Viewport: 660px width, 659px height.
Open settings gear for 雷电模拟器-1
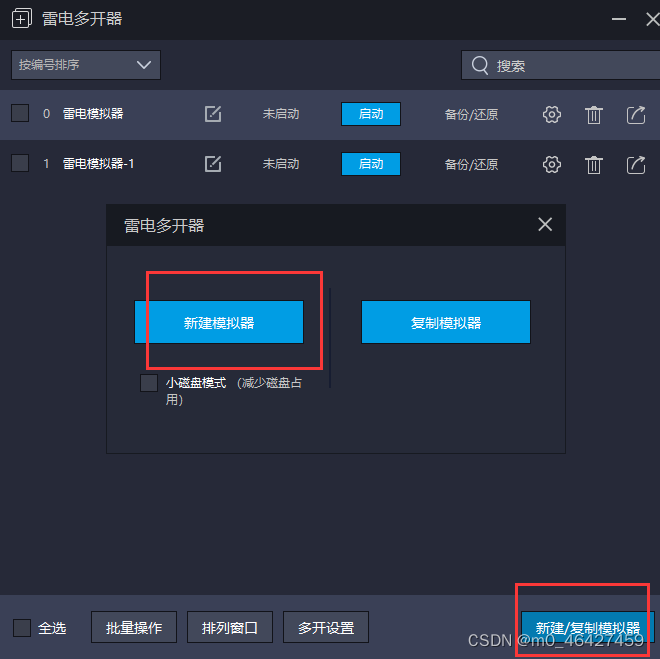552,165
